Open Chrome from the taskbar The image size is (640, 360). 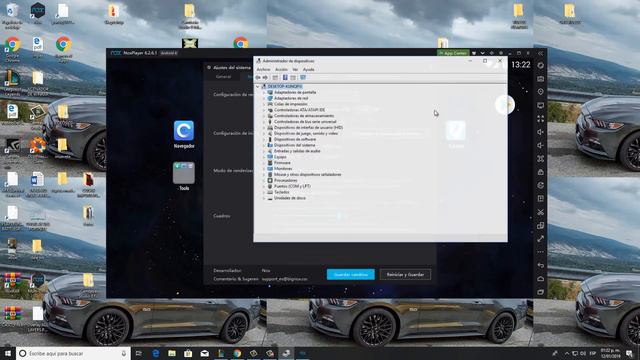point(237,353)
